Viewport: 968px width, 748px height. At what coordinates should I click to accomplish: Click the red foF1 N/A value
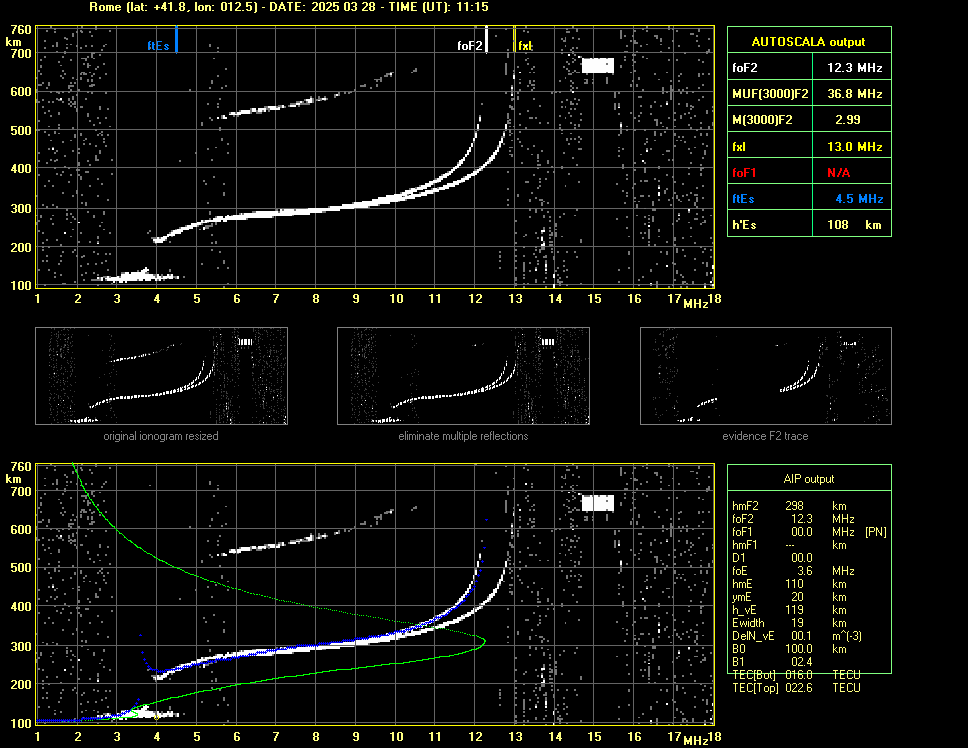pos(838,173)
